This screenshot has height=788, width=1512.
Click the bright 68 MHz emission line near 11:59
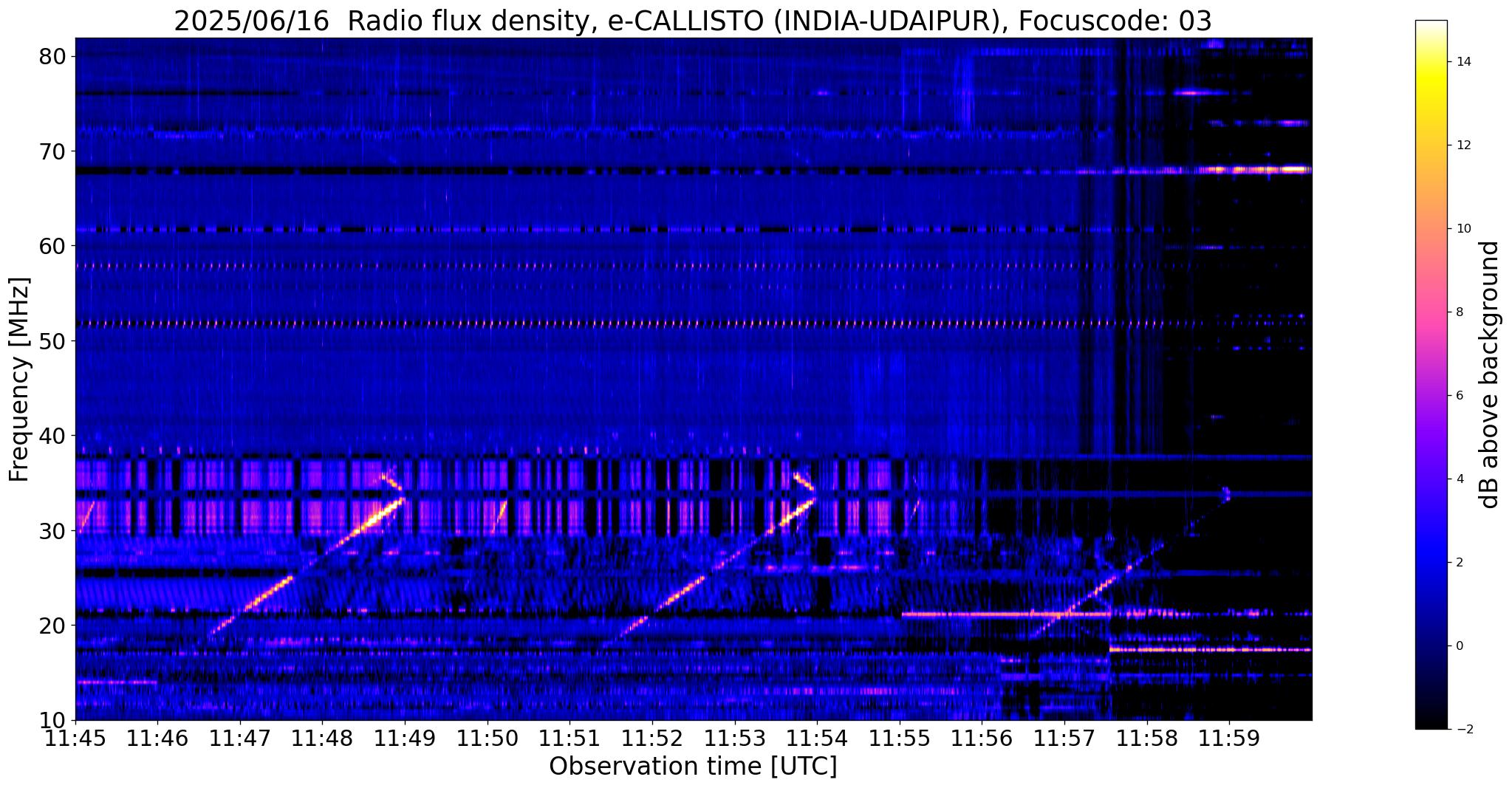click(1256, 169)
